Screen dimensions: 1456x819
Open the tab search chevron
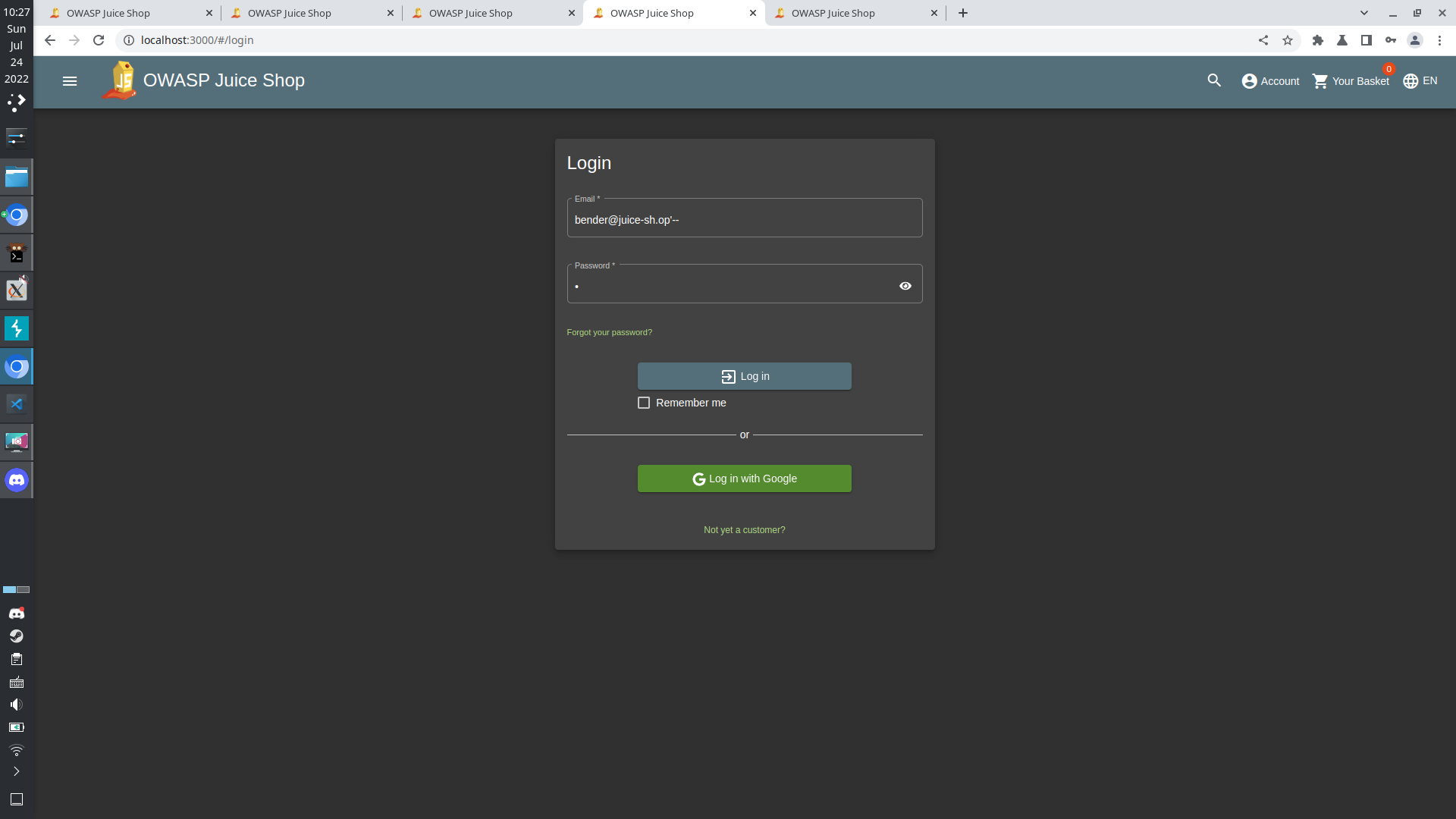tap(1364, 13)
